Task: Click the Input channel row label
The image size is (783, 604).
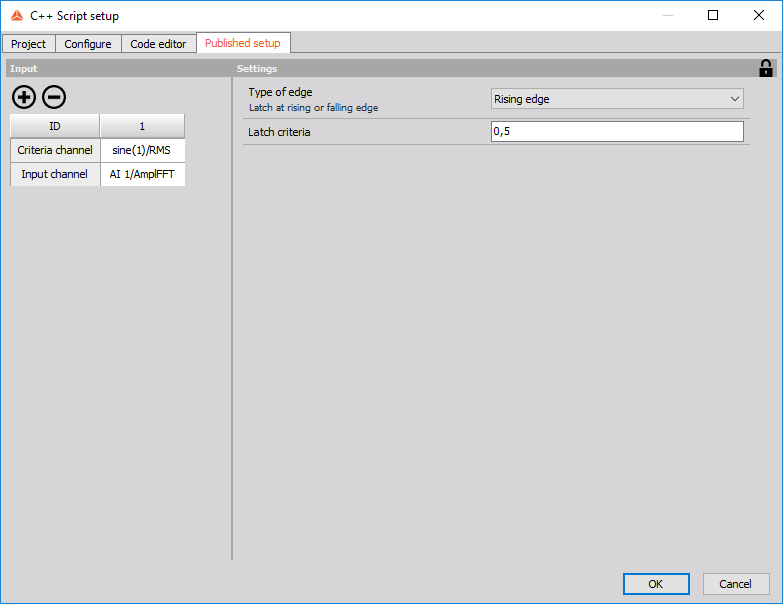Action: pyautogui.click(x=55, y=174)
